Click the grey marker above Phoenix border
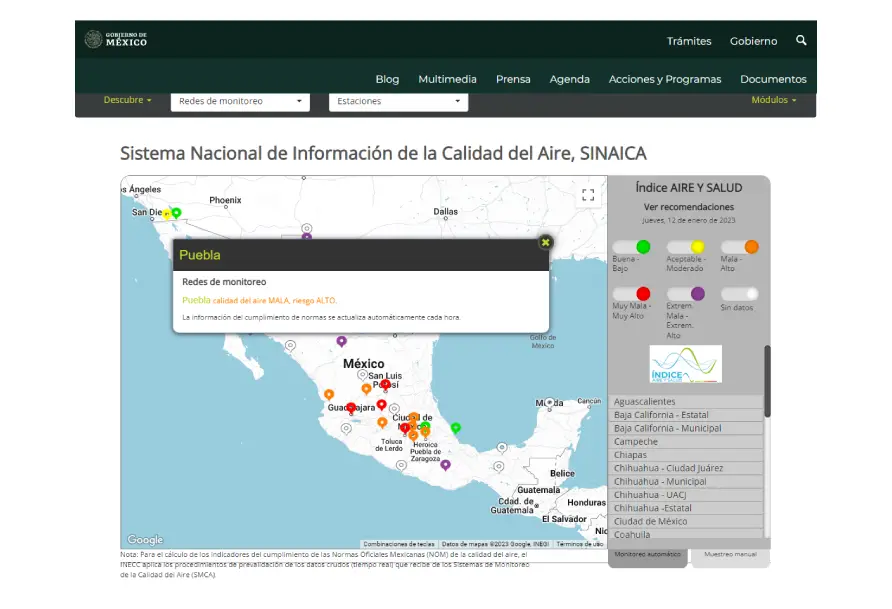The height and width of the screenshot is (609, 892). (307, 229)
